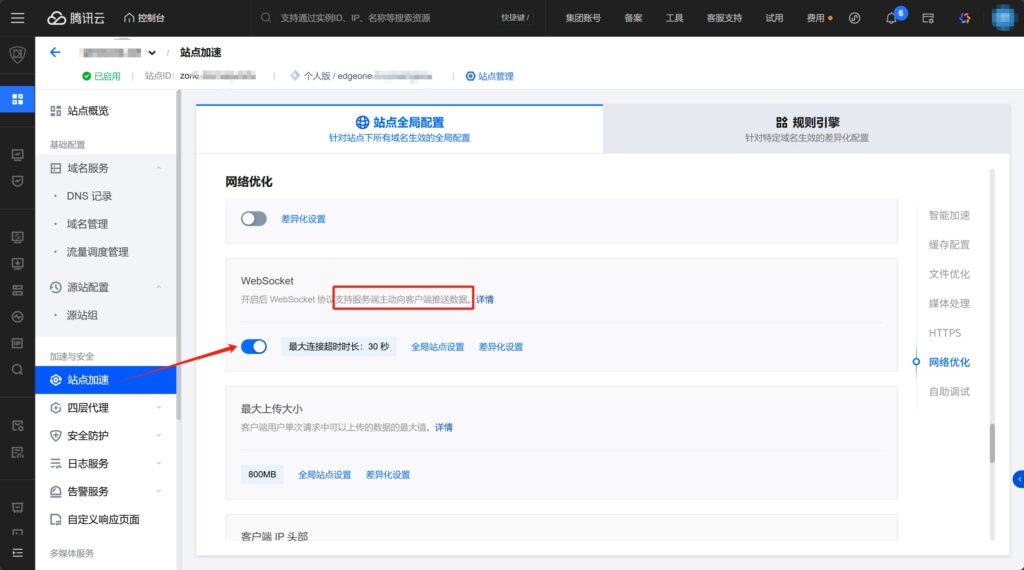Screen dimensions: 1024x570
Task: Click the colorful AI assistant icon in top bar
Action: pyautogui.click(x=964, y=18)
